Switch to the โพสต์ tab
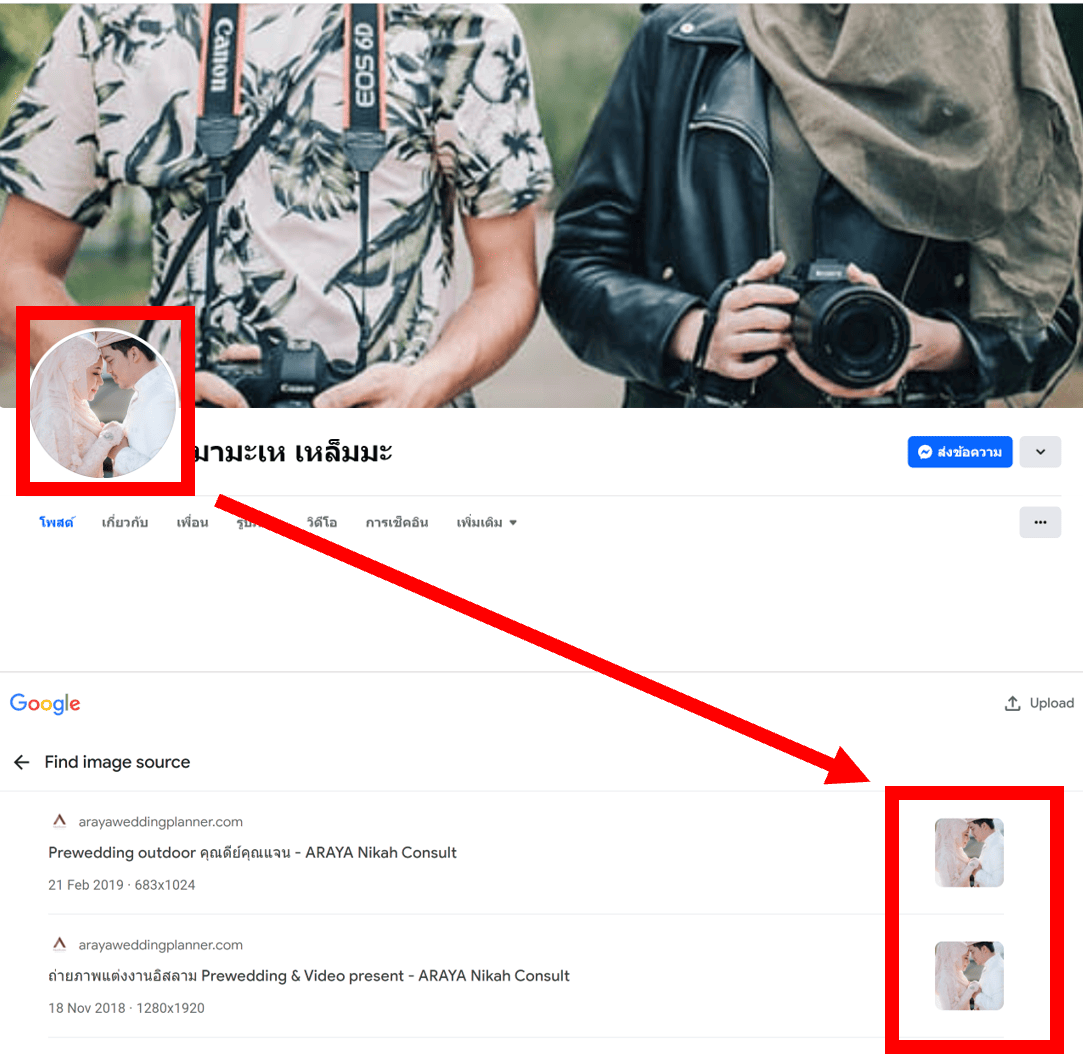This screenshot has width=1083, height=1063. [x=57, y=523]
